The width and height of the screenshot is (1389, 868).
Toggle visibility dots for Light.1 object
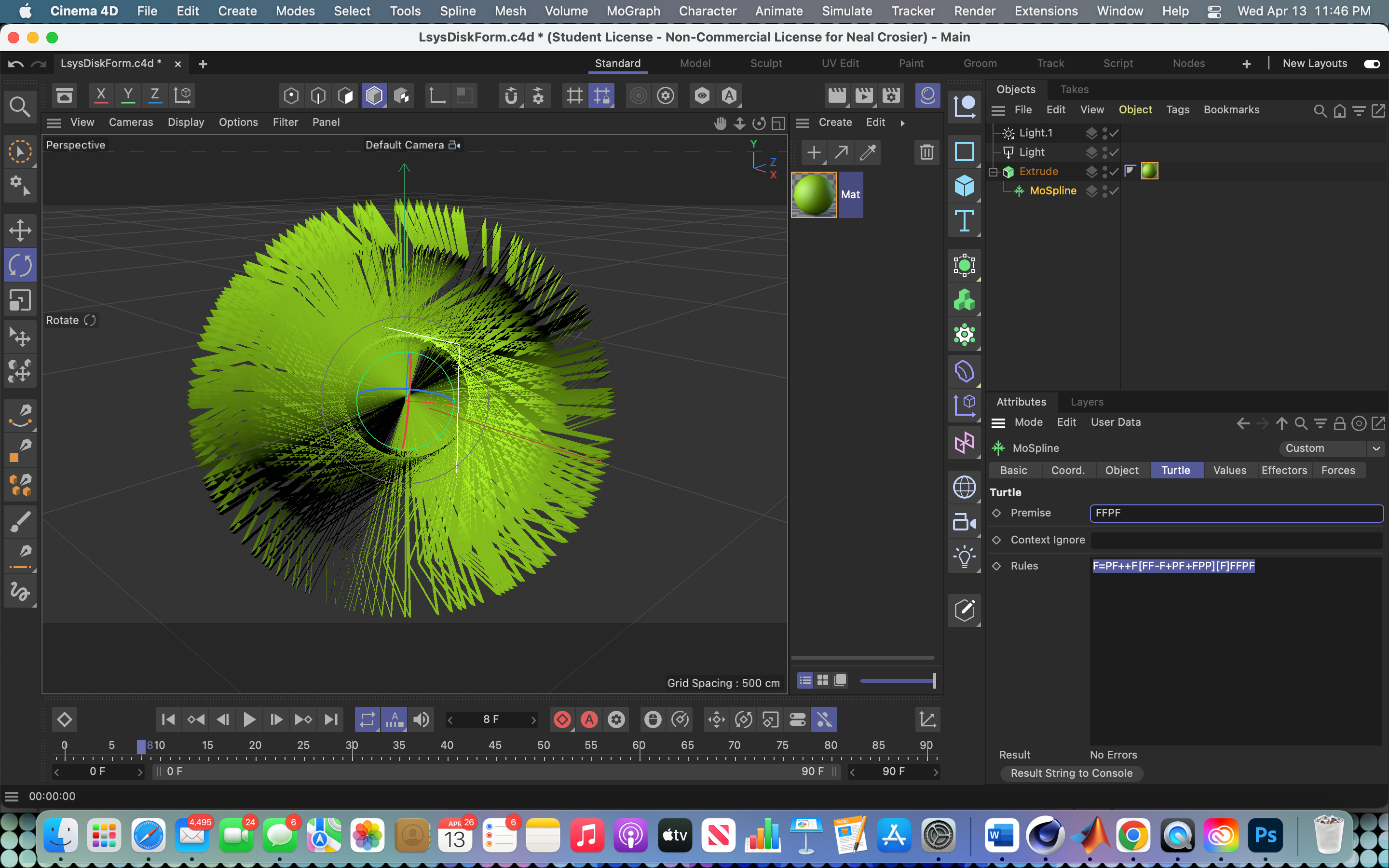pyautogui.click(x=1105, y=133)
